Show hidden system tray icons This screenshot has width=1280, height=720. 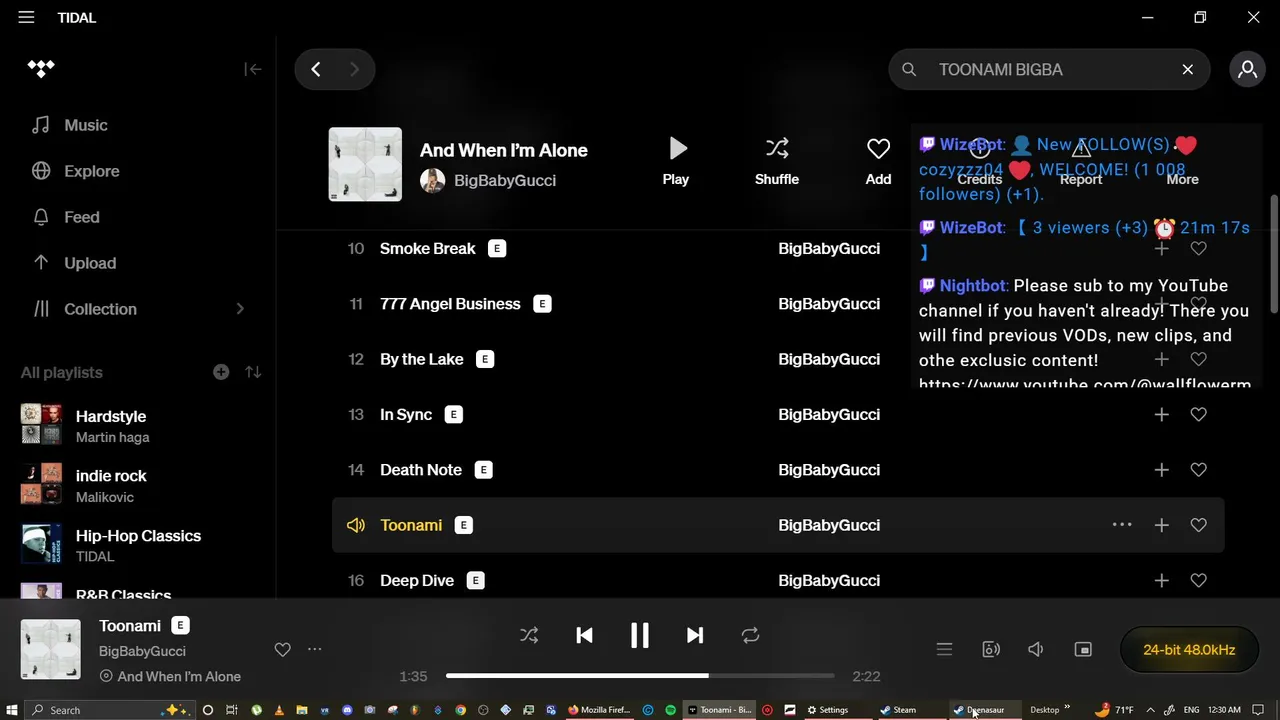click(x=1150, y=710)
